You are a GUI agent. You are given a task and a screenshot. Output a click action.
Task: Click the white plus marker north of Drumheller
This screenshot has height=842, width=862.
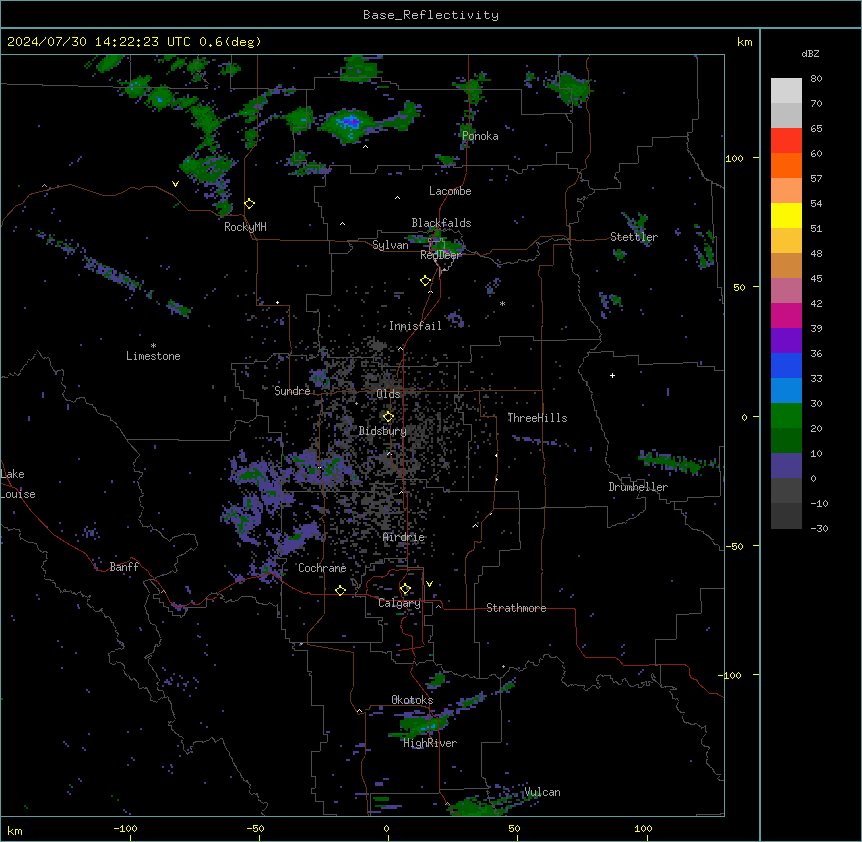[x=612, y=375]
